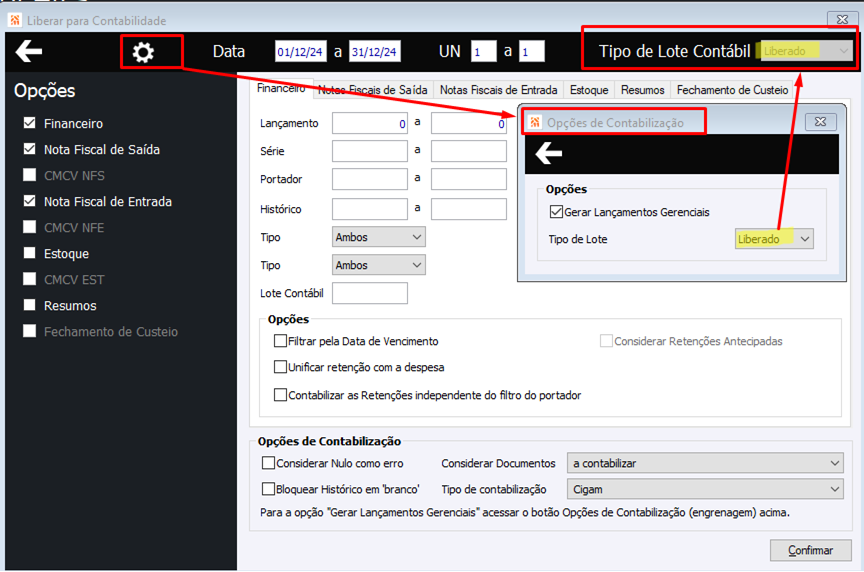This screenshot has height=572, width=864.
Task: Click the Portador end field
Action: pyautogui.click(x=469, y=179)
